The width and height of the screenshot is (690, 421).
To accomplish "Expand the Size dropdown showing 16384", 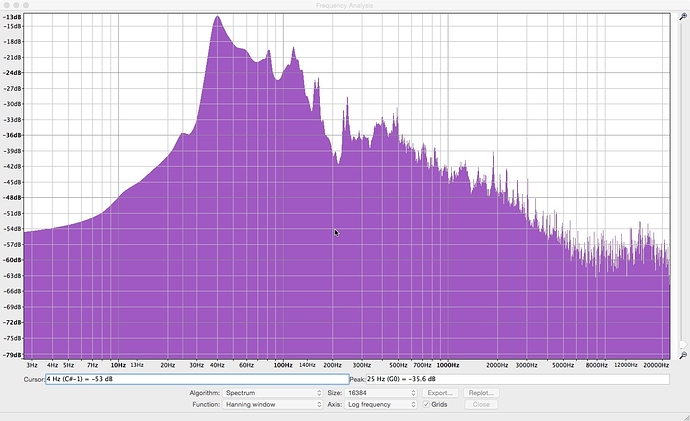I will click(382, 393).
